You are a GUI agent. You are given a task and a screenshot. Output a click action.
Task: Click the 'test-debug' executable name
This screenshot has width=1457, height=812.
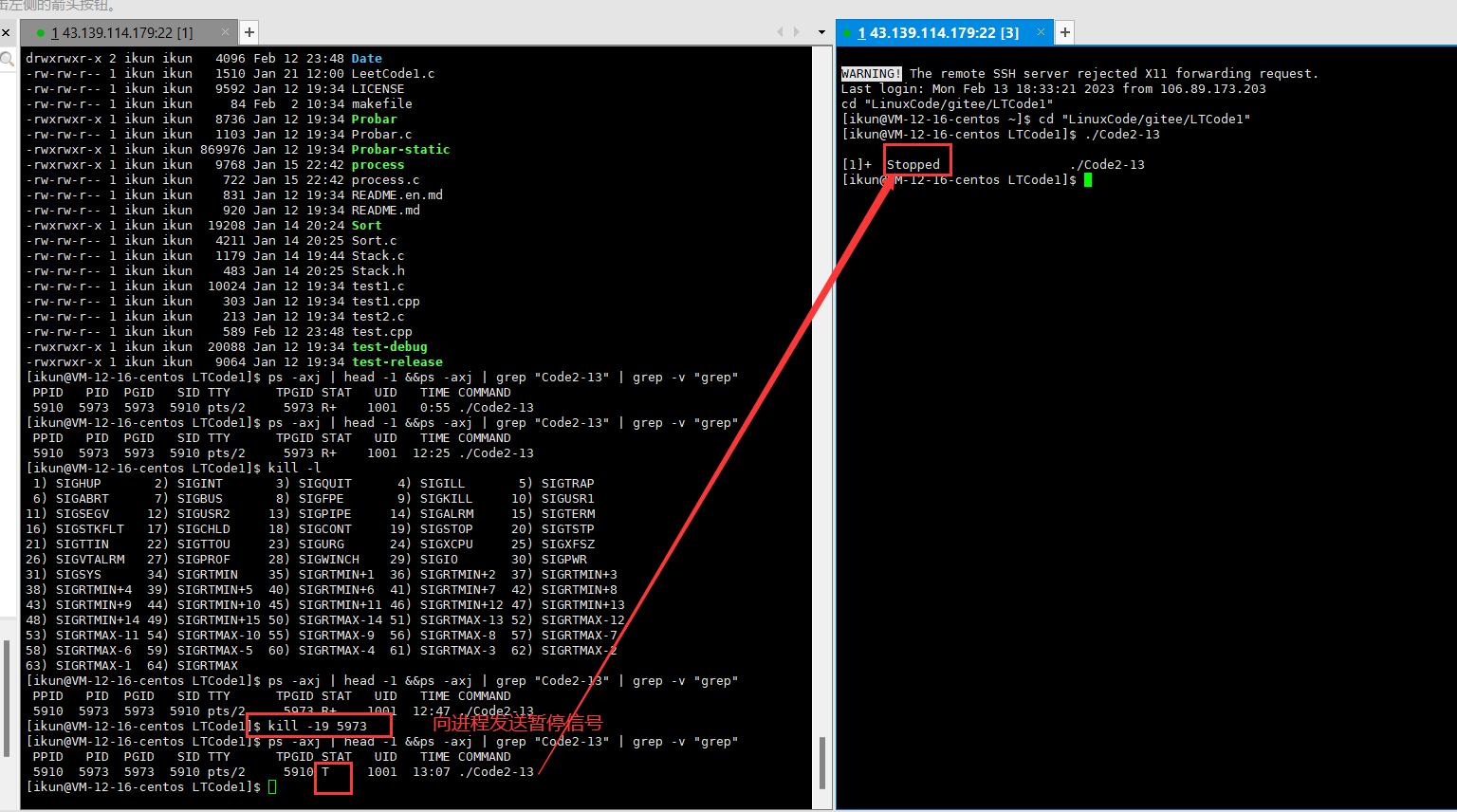390,346
